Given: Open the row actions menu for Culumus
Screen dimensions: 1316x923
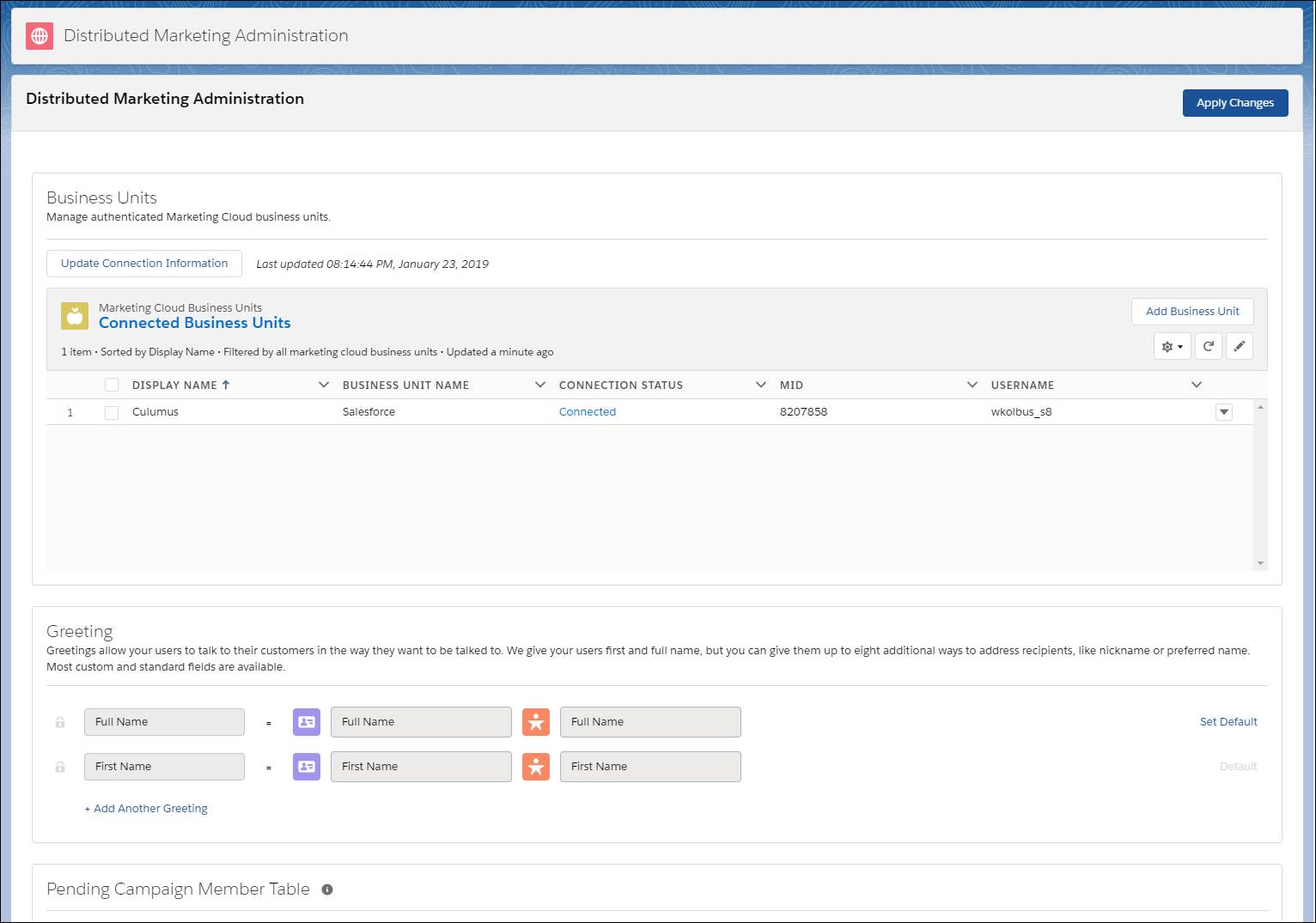Looking at the screenshot, I should click(x=1223, y=411).
